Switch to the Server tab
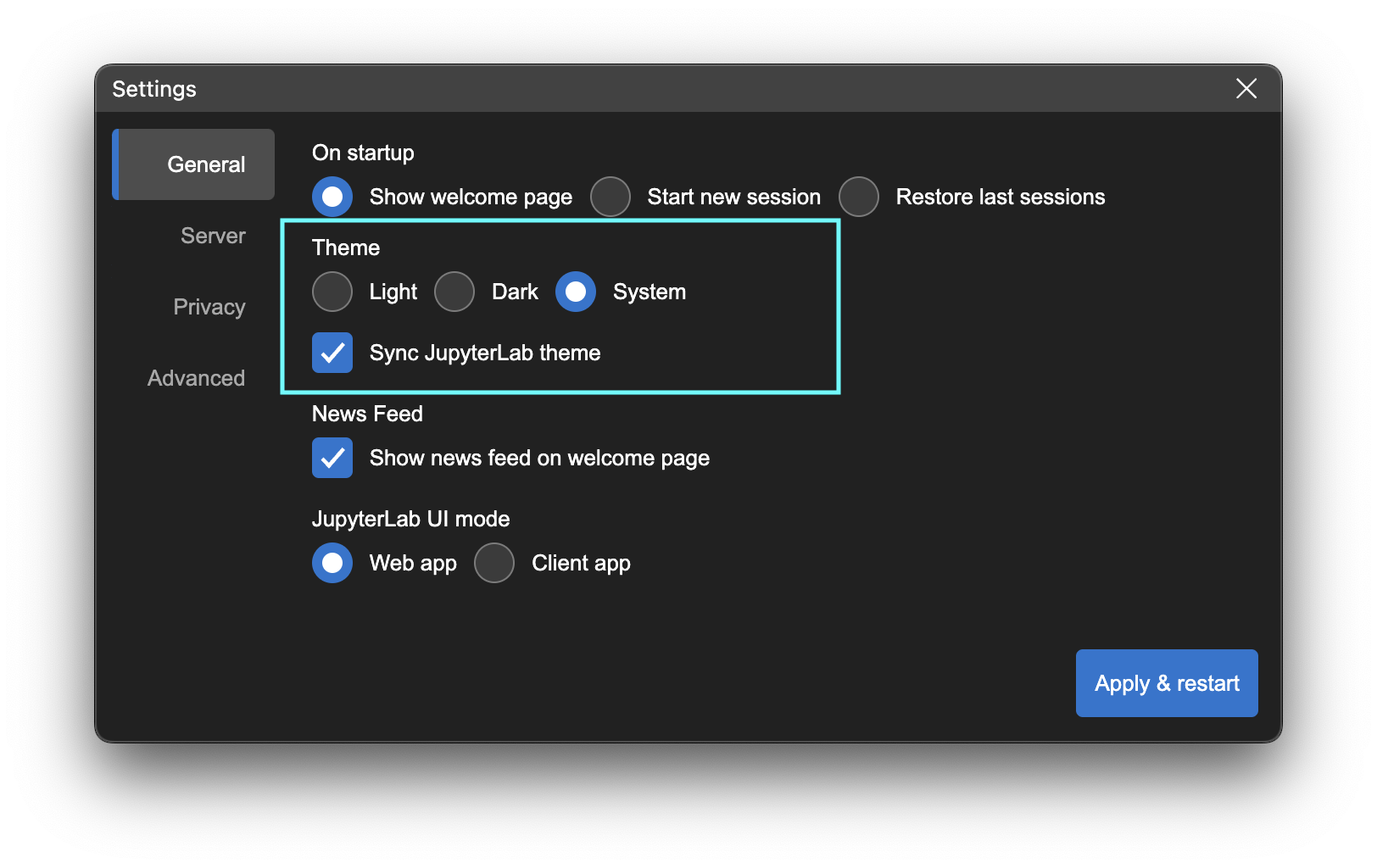 pyautogui.click(x=213, y=236)
